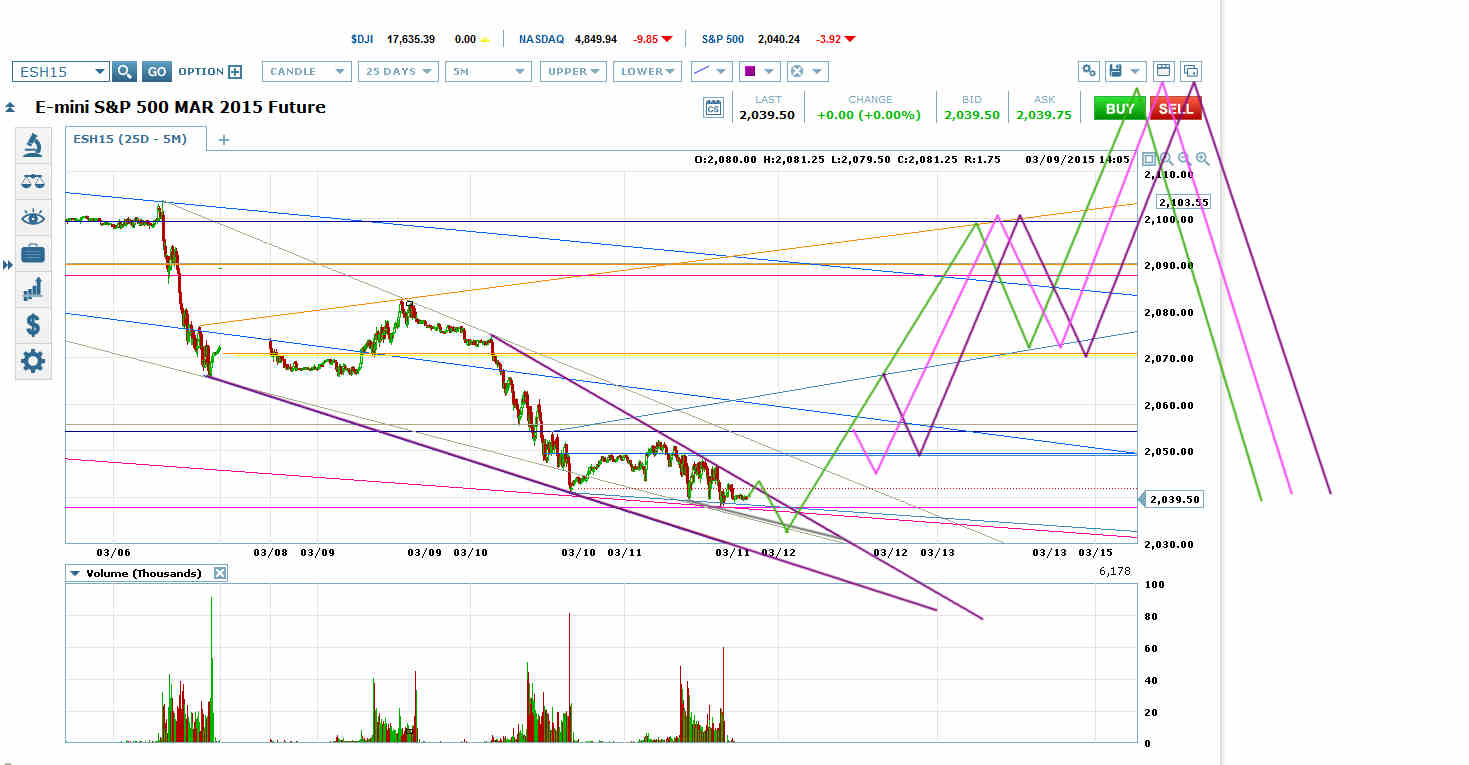Pick the purple drawing color swatch
1469x765 pixels.
point(749,71)
